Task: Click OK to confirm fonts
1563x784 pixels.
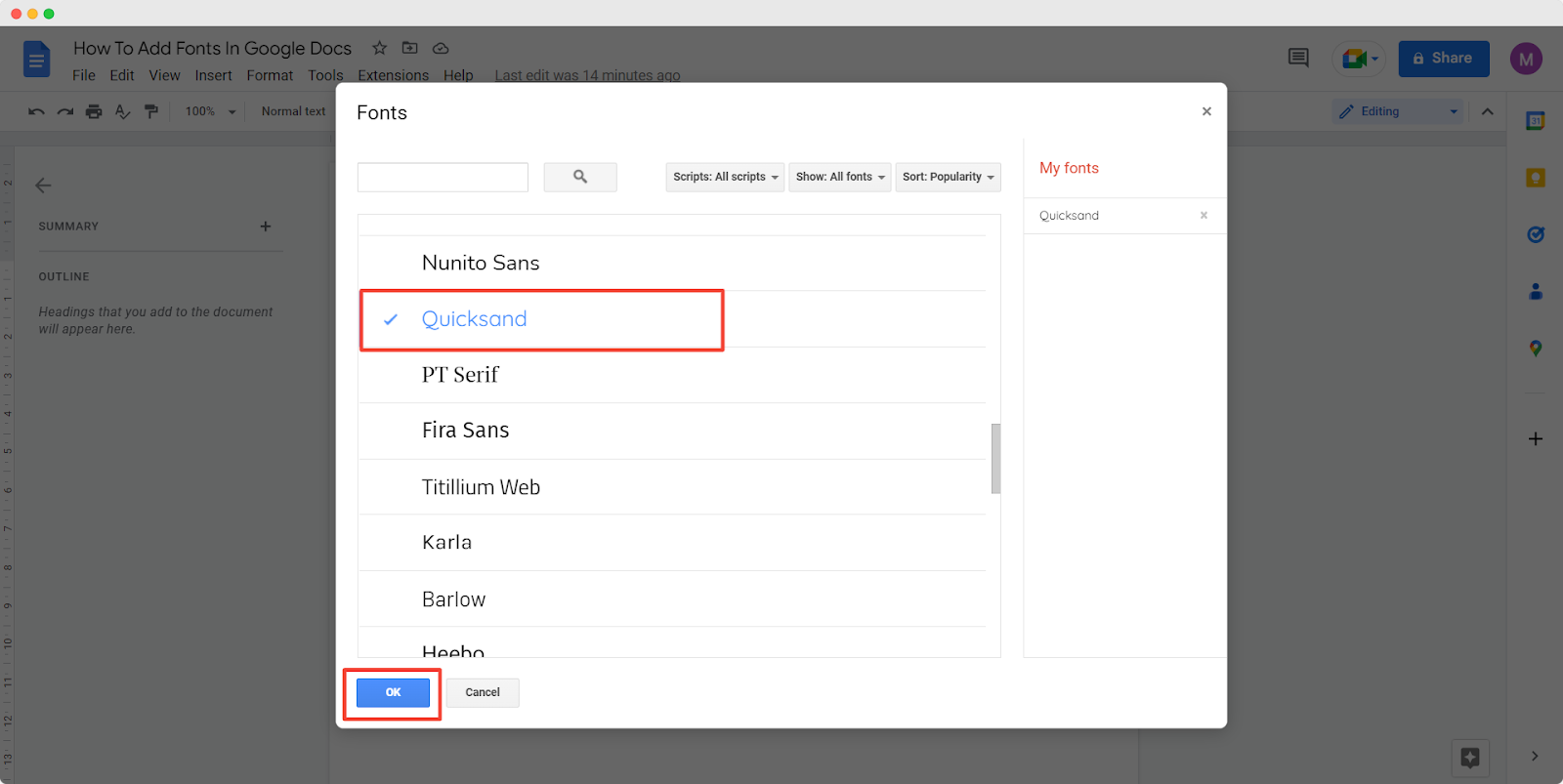Action: click(393, 692)
